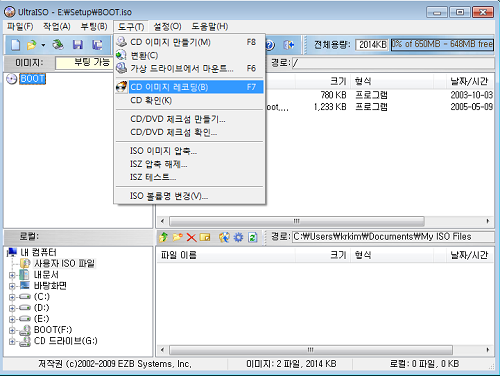
Task: Click the green refresh icon in local toolbar
Action: tap(253, 237)
